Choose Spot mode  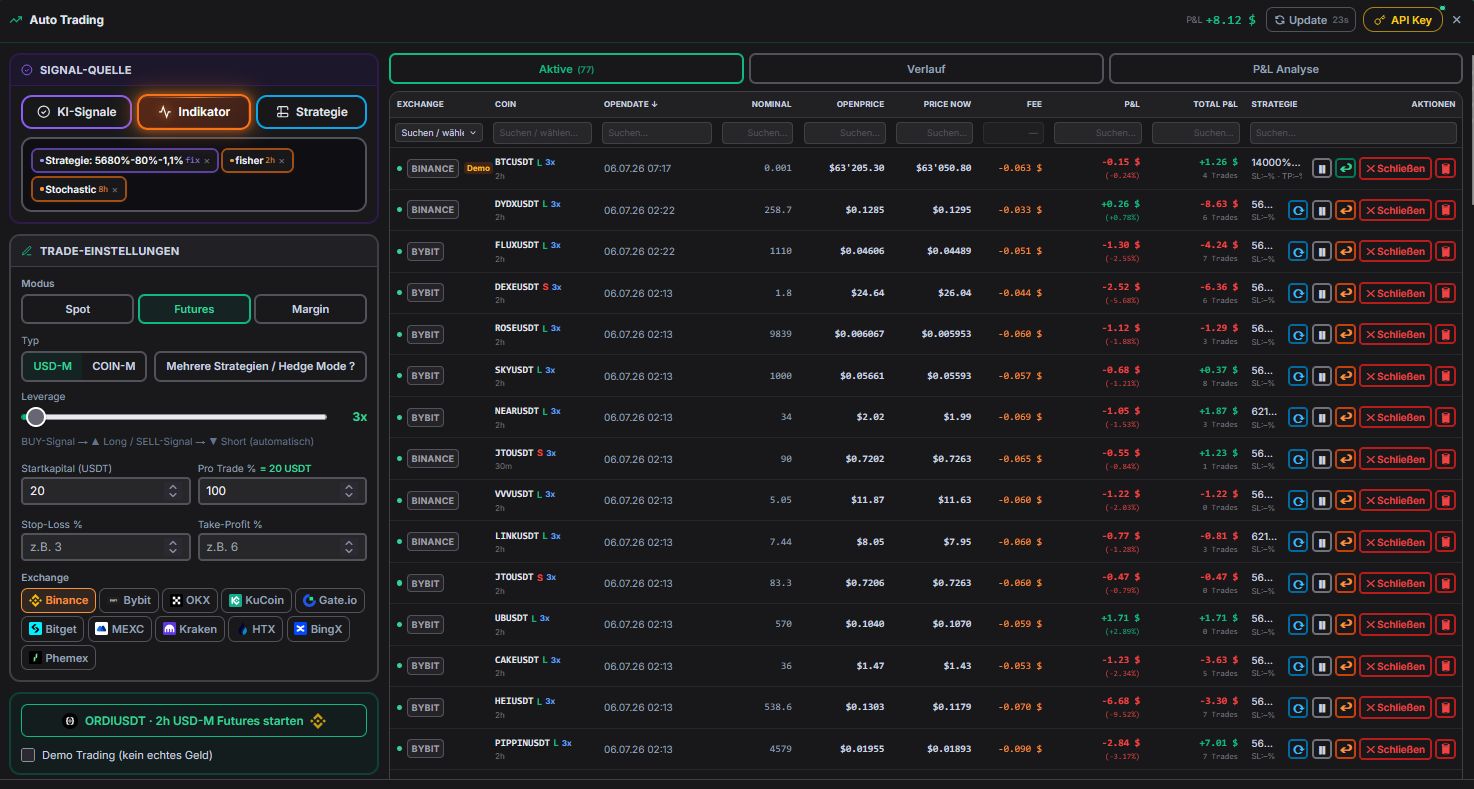pyautogui.click(x=77, y=309)
